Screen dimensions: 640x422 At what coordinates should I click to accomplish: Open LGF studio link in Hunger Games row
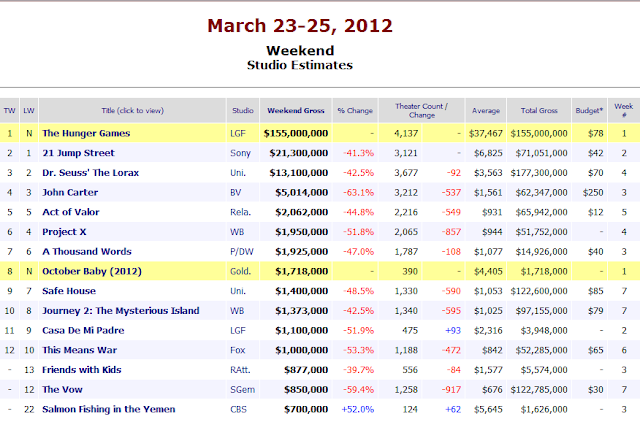coord(238,133)
